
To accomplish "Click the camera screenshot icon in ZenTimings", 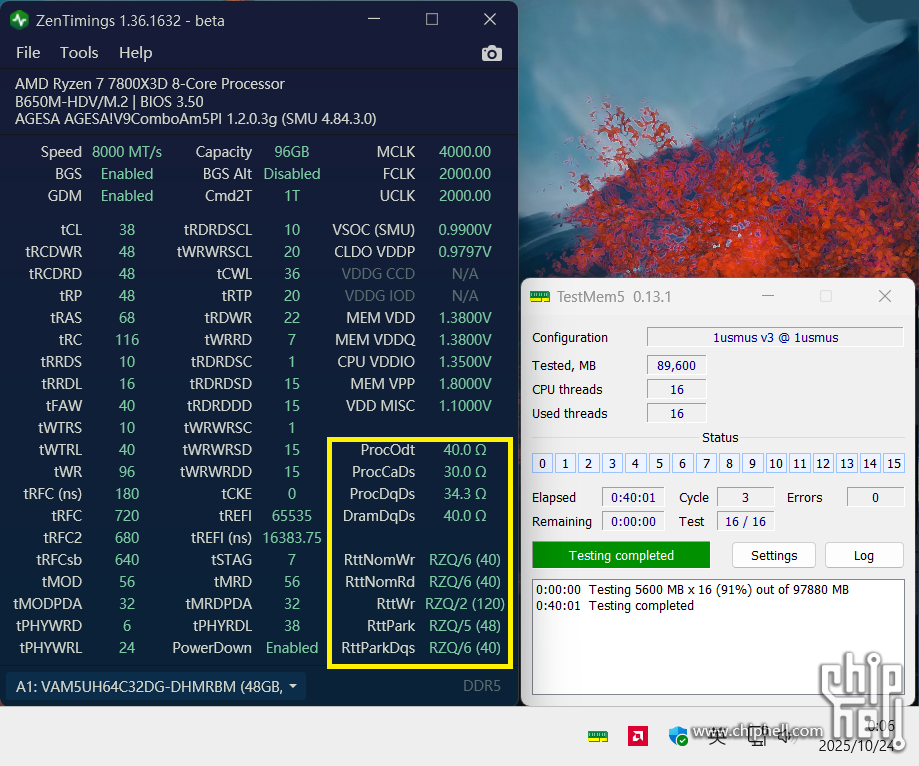I will point(491,53).
